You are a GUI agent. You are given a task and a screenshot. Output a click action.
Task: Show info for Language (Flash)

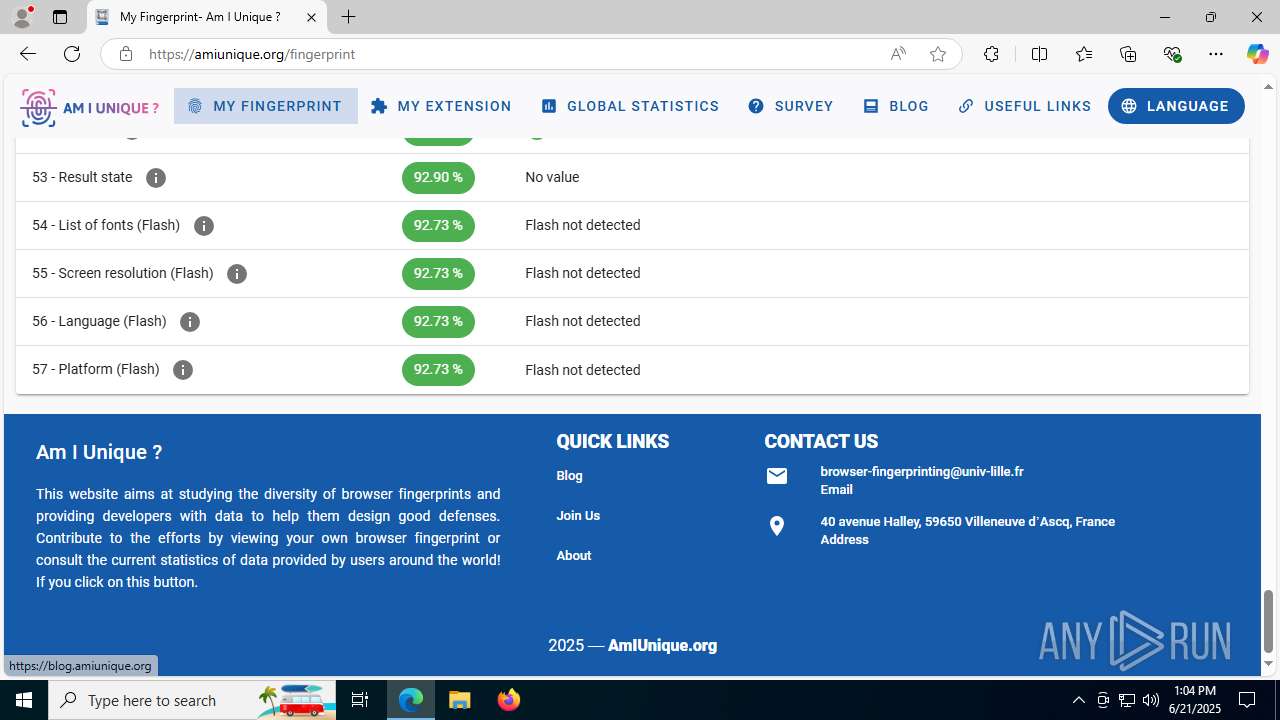tap(190, 322)
